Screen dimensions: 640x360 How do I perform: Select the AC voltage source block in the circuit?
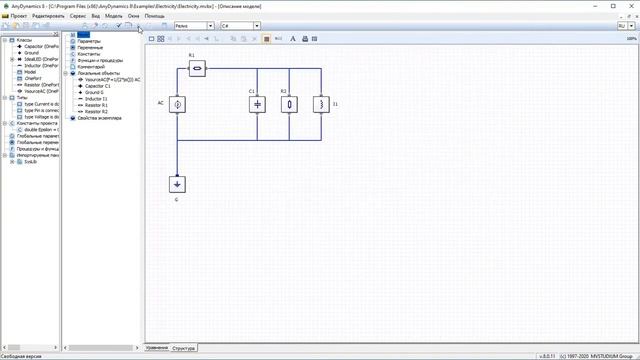(177, 104)
